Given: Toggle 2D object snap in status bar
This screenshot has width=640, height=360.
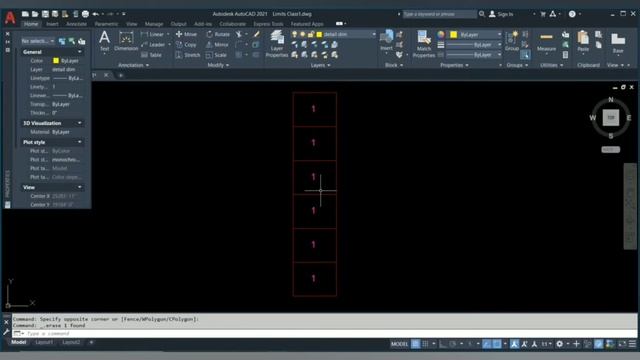Looking at the screenshot, I should click(x=497, y=344).
